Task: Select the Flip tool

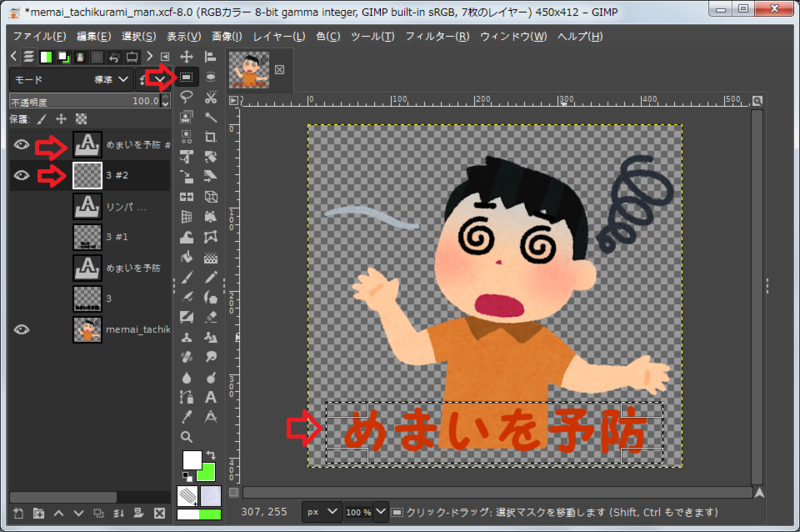Action: tap(187, 197)
